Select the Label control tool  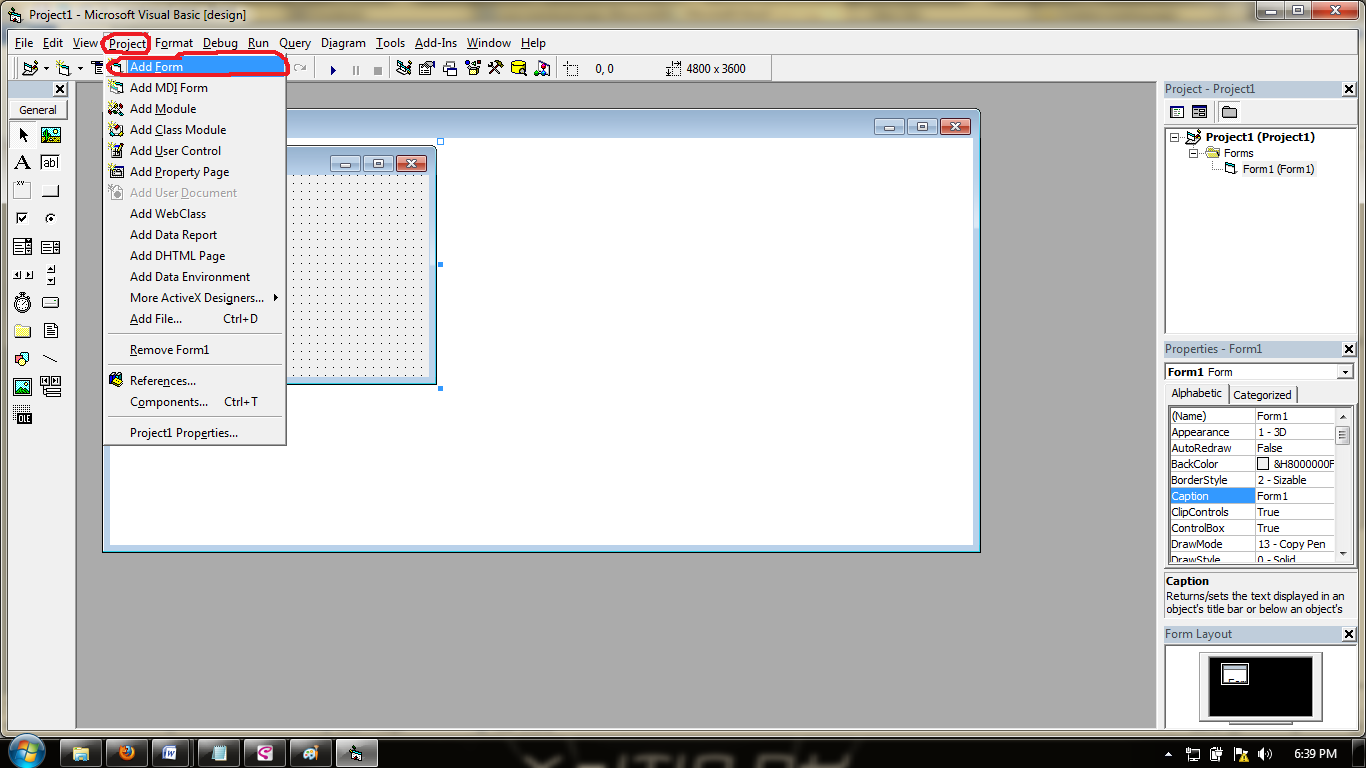coord(23,163)
